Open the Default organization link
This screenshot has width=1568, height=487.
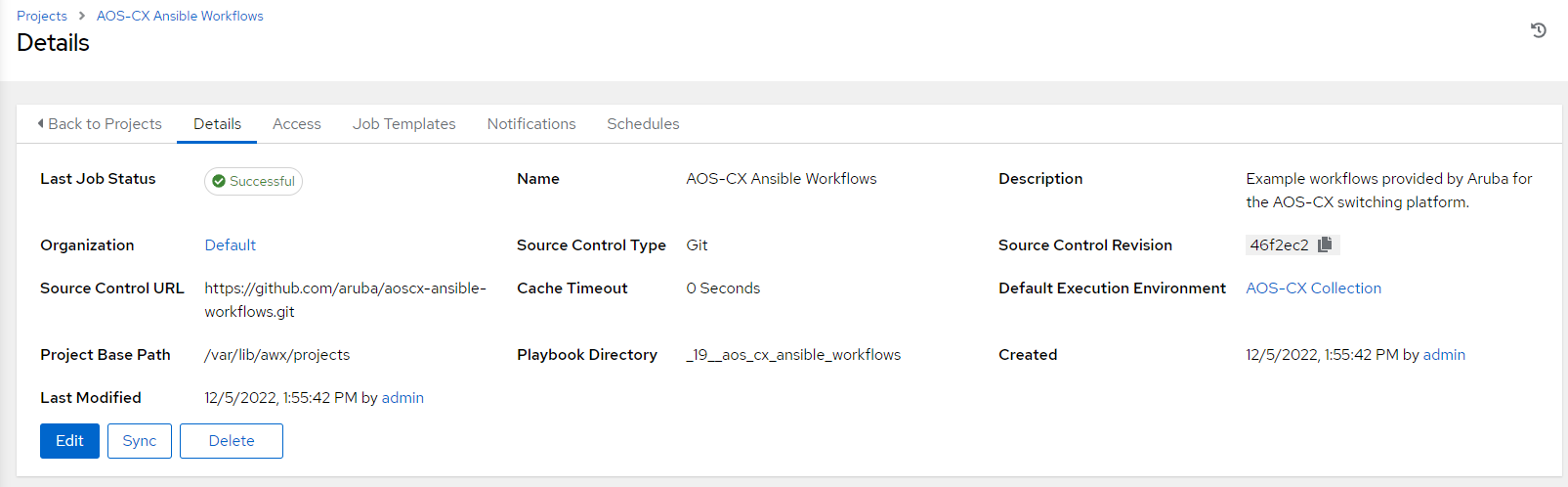pyautogui.click(x=231, y=245)
